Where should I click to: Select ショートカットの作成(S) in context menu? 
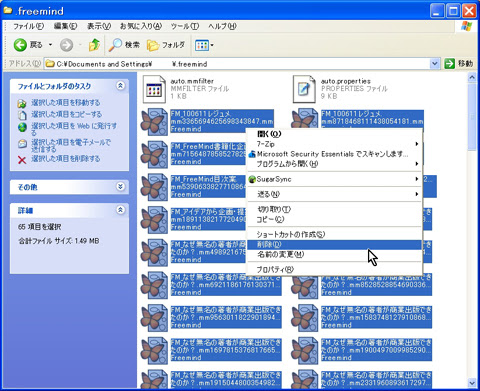[334, 234]
